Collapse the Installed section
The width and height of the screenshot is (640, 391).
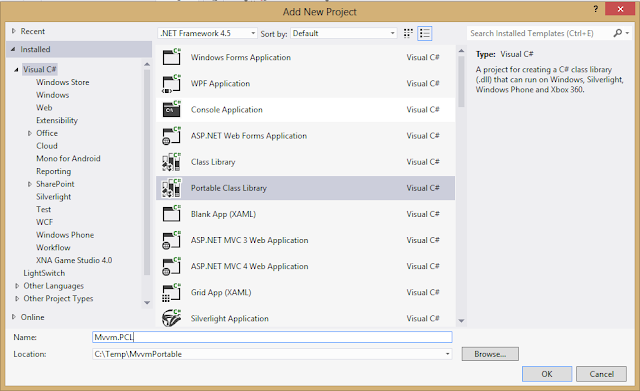click(13, 49)
